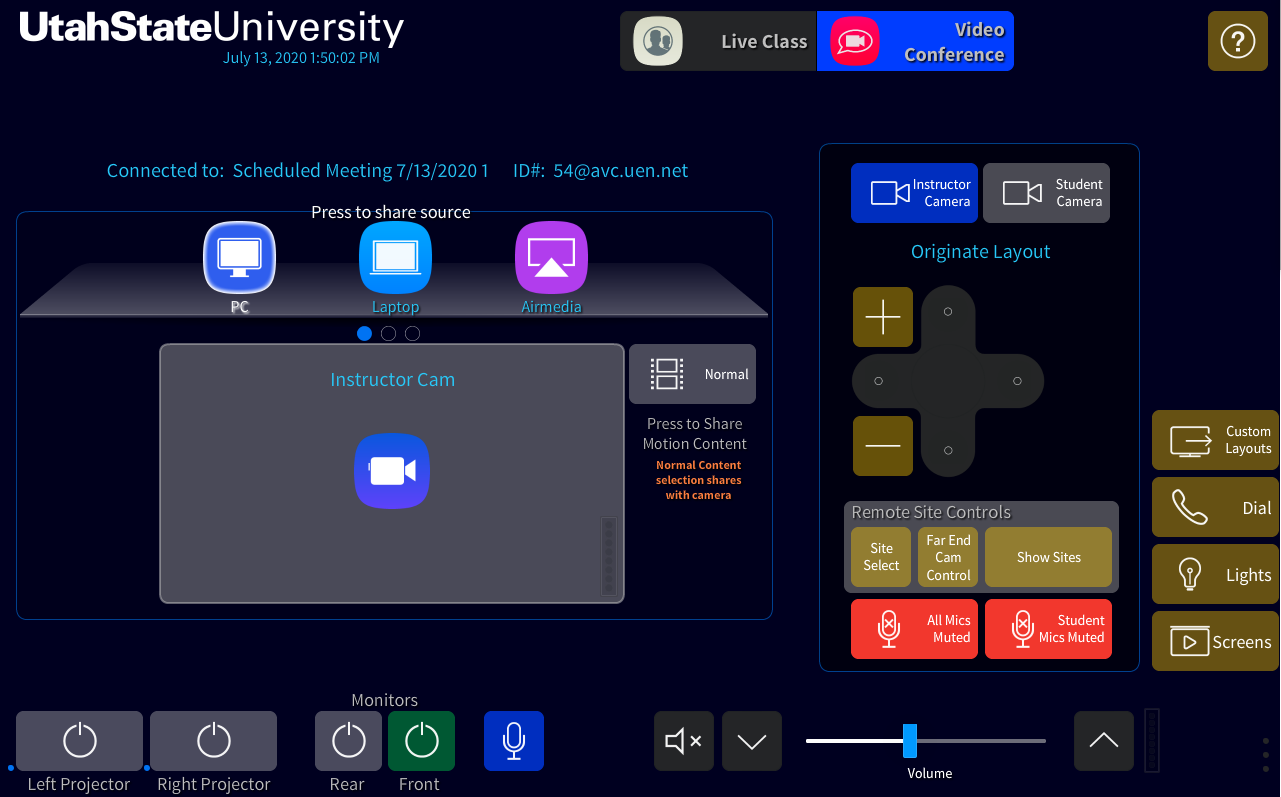Image resolution: width=1281 pixels, height=797 pixels.
Task: Open the Screens controls
Action: pos(1214,641)
